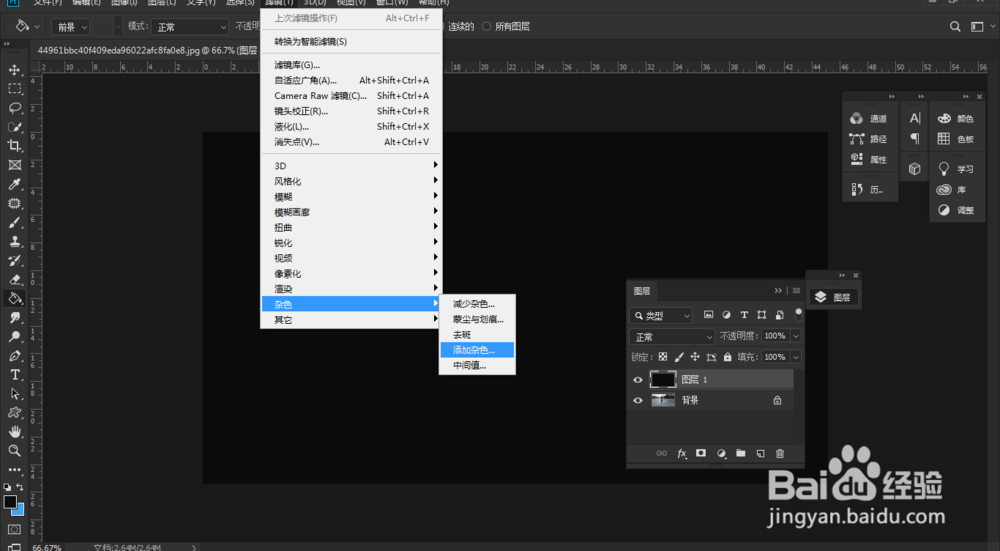The width and height of the screenshot is (1000, 551).
Task: Select the Frame tool
Action: click(15, 165)
